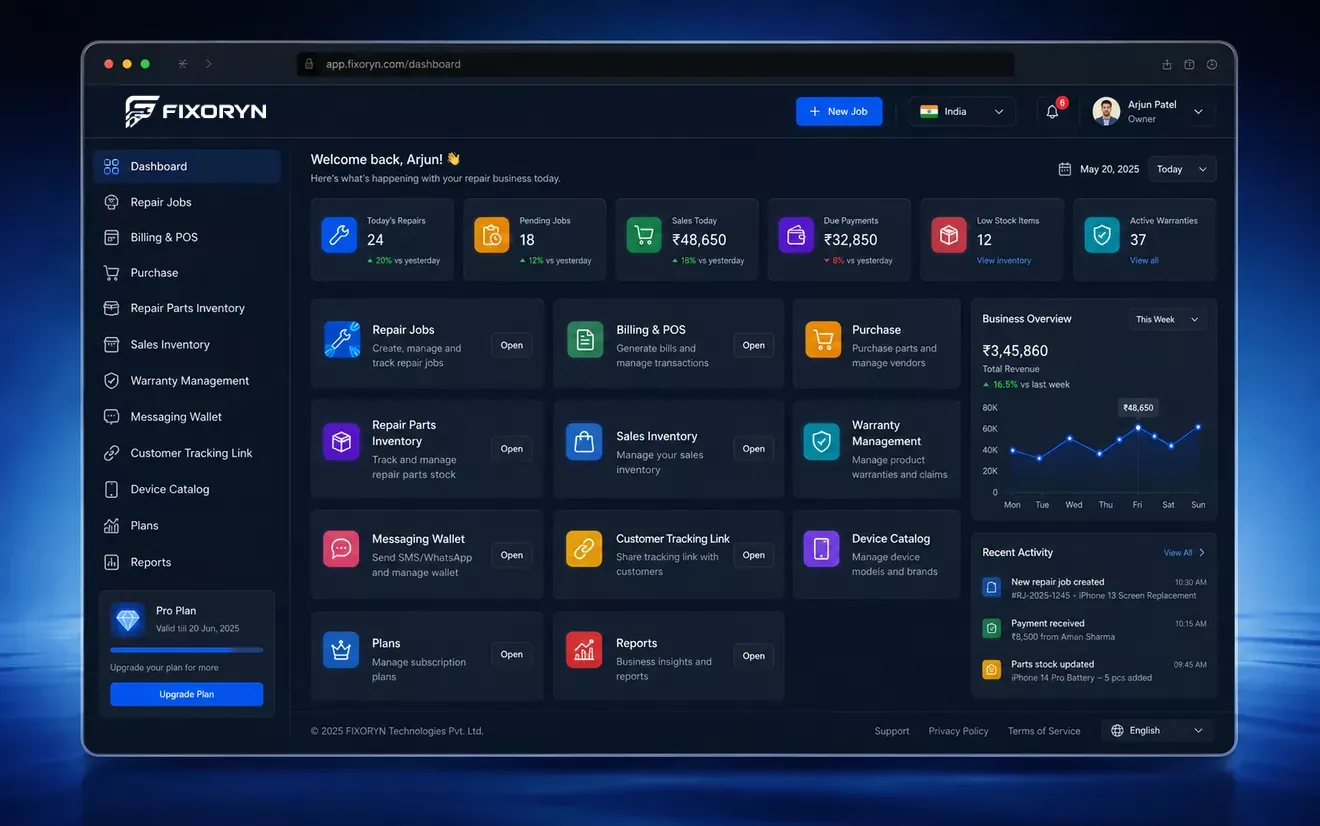
Task: Click the Sales Today cart icon
Action: (x=644, y=236)
